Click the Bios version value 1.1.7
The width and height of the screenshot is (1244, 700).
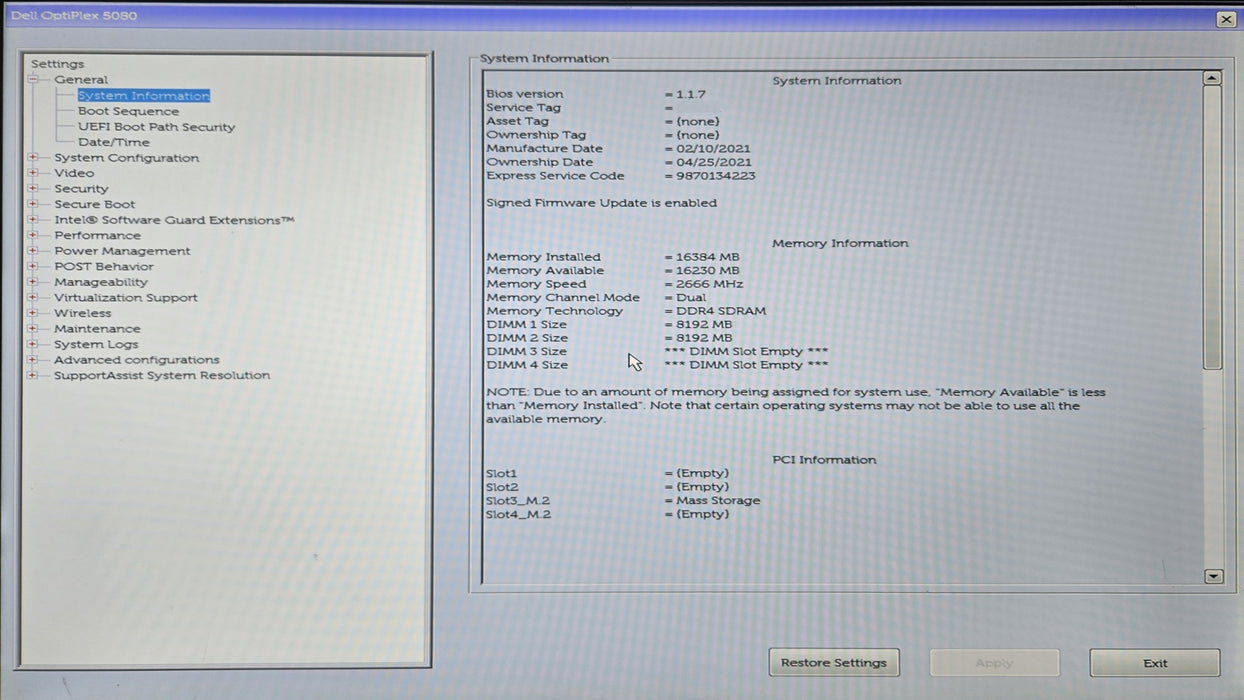pos(690,94)
